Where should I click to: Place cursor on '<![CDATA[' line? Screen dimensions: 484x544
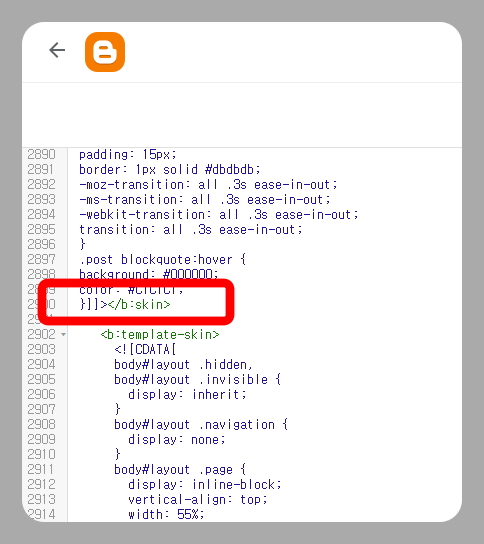[145, 349]
